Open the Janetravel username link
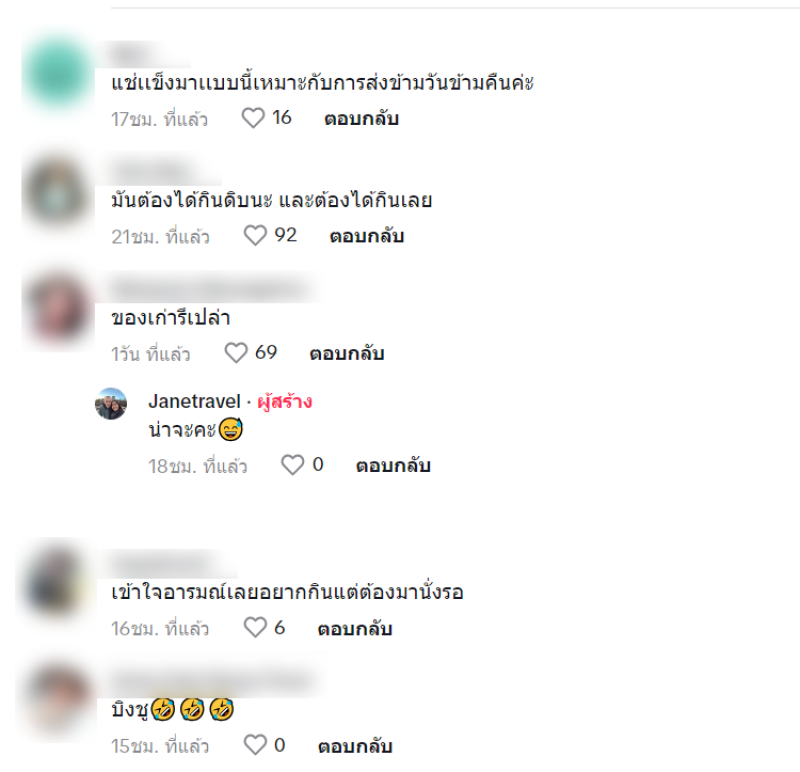 tap(194, 401)
